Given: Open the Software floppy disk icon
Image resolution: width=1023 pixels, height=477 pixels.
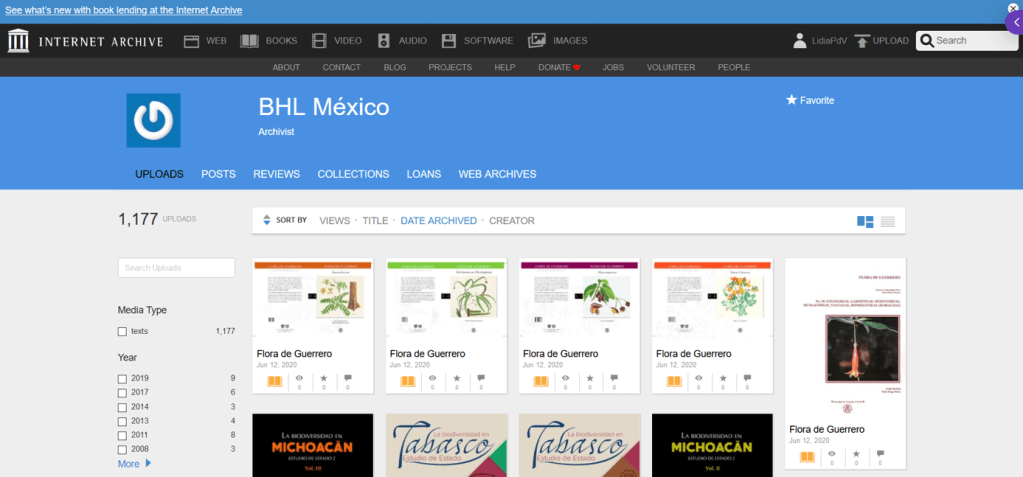Looking at the screenshot, I should pyautogui.click(x=449, y=41).
